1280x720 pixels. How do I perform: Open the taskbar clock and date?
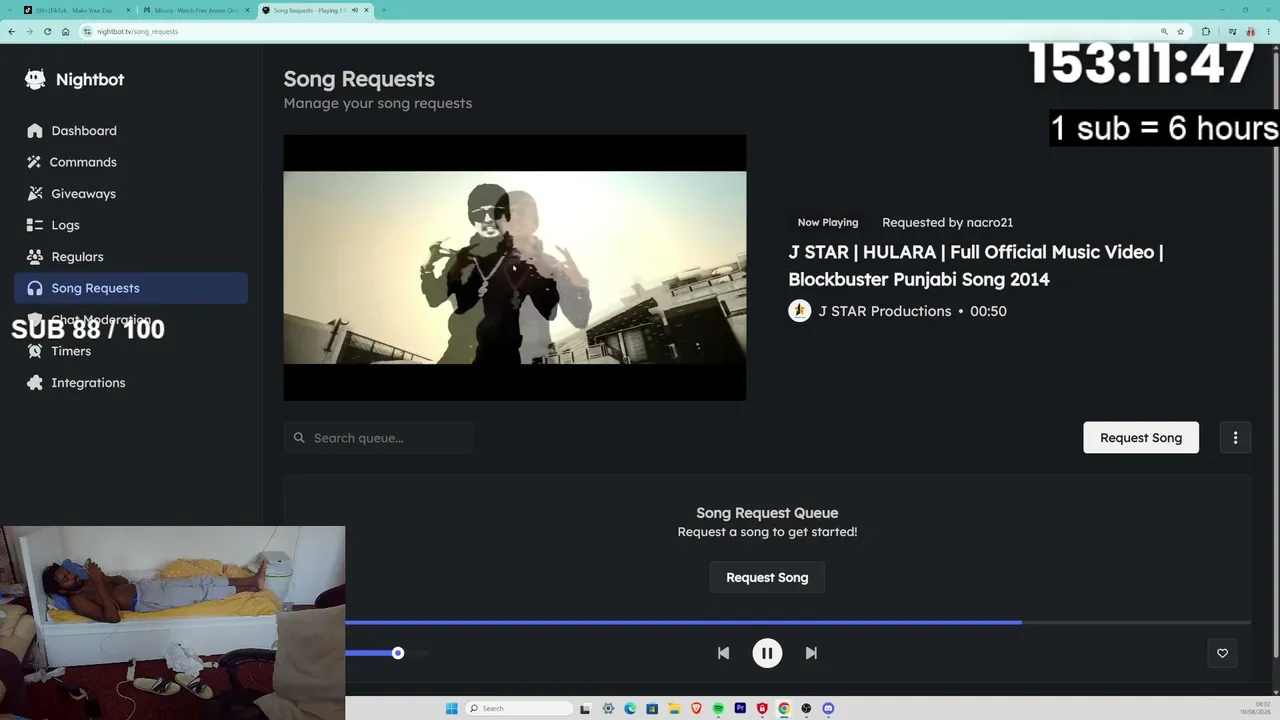pyautogui.click(x=1255, y=708)
